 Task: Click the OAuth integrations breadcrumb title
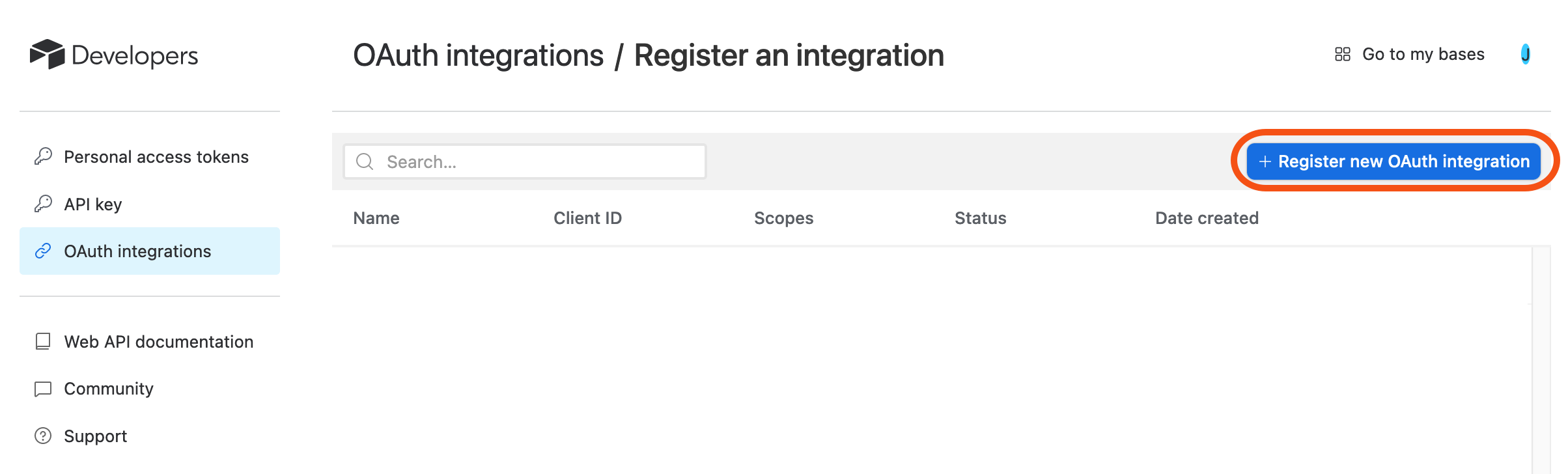coord(479,55)
